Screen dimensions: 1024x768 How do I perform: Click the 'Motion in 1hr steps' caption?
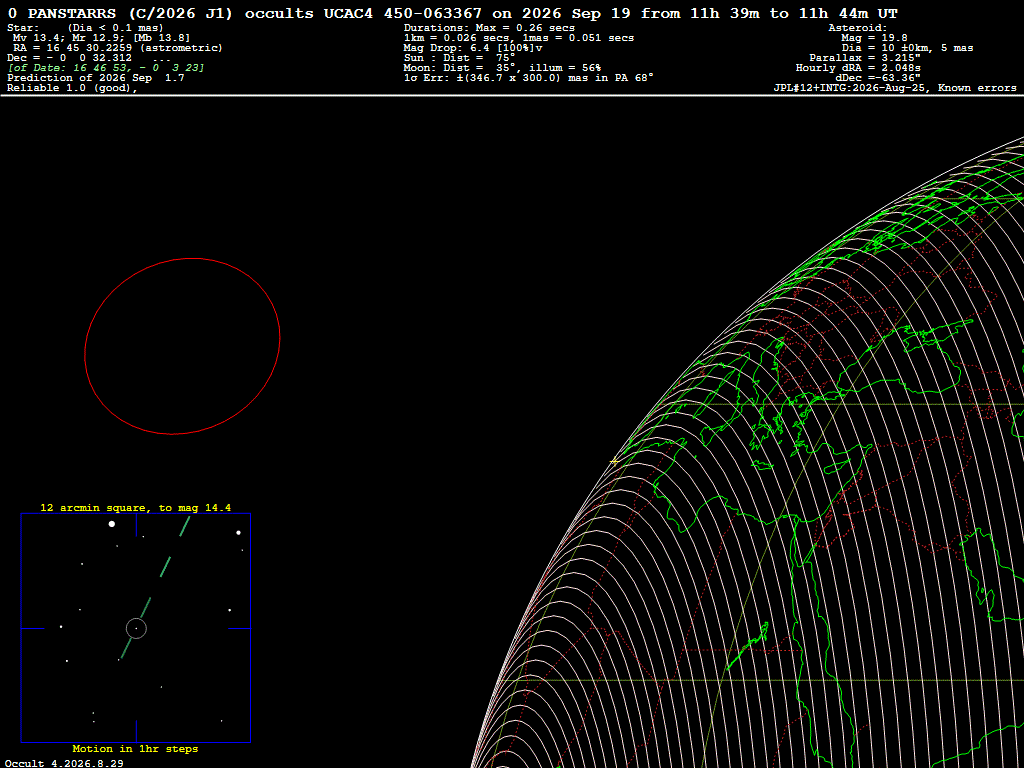pyautogui.click(x=135, y=749)
